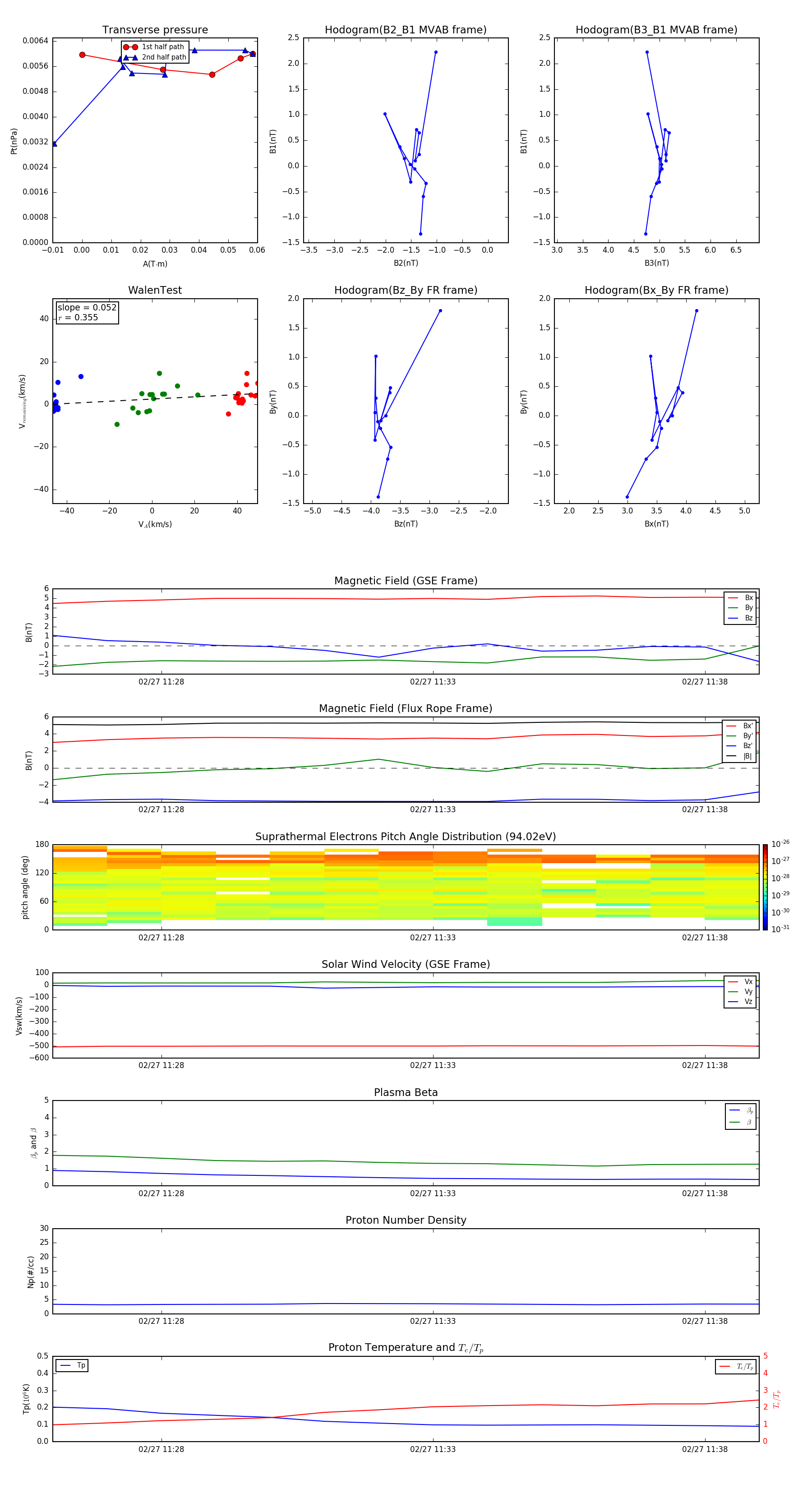Click the "Bz'" entry in Flux Rope legend

[x=739, y=746]
